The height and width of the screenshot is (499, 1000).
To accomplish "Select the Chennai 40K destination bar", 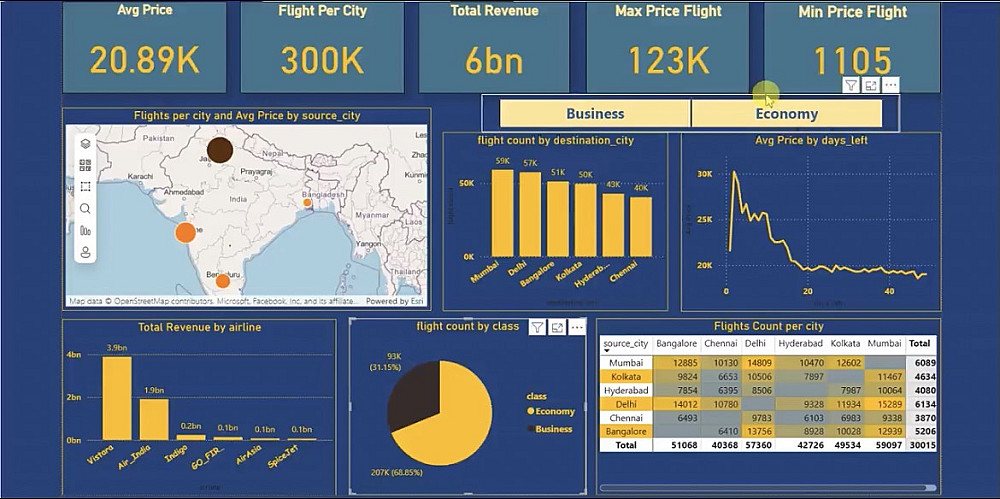I will 641,227.
